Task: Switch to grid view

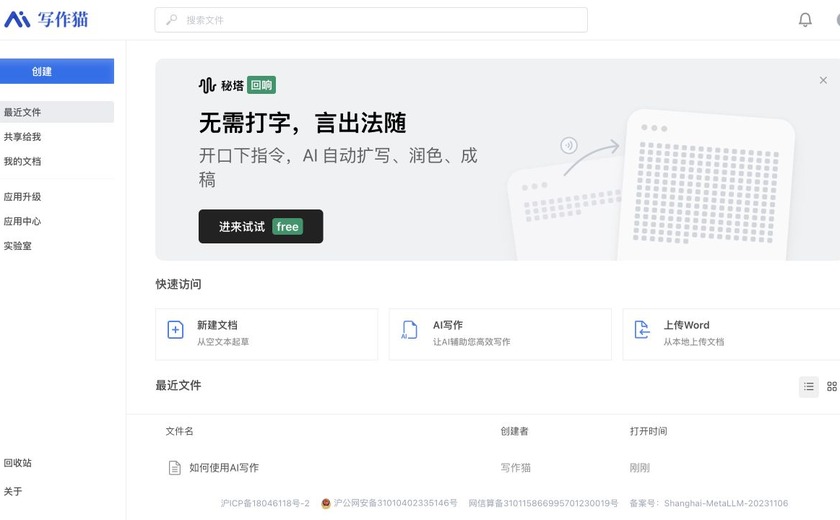Action: click(x=831, y=387)
